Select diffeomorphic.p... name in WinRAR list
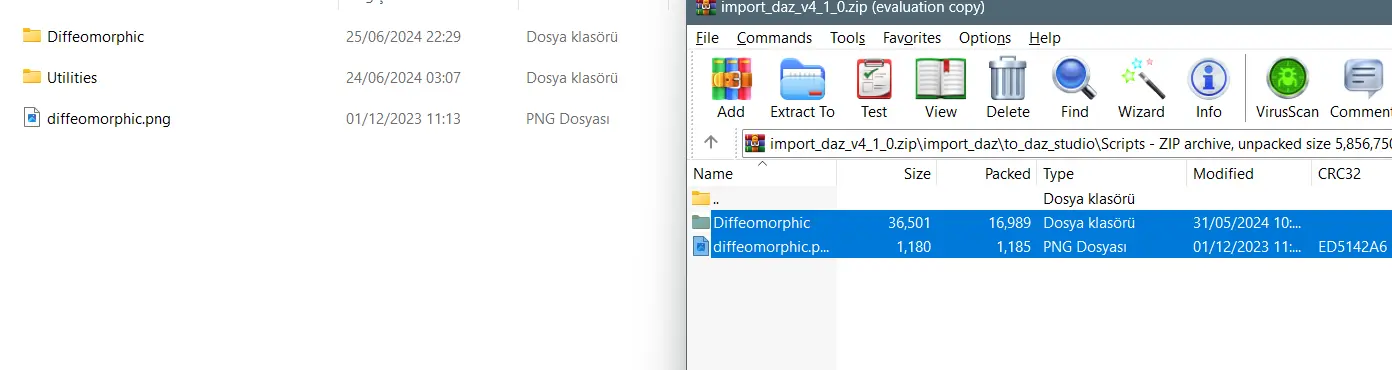The height and width of the screenshot is (370, 1392). 771,246
